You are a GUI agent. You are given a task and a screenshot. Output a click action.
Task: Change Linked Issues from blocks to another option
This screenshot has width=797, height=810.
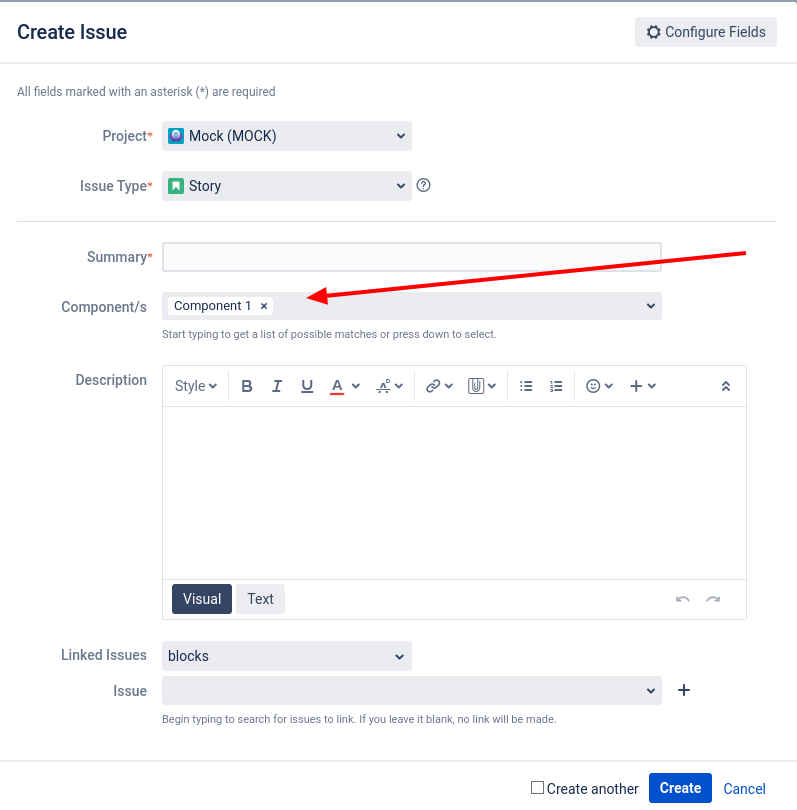pos(286,655)
